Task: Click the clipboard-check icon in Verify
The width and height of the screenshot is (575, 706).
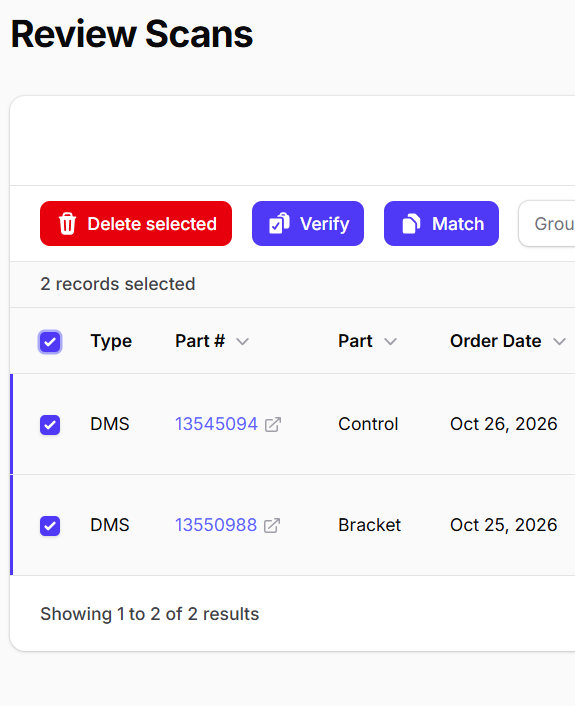Action: point(279,223)
